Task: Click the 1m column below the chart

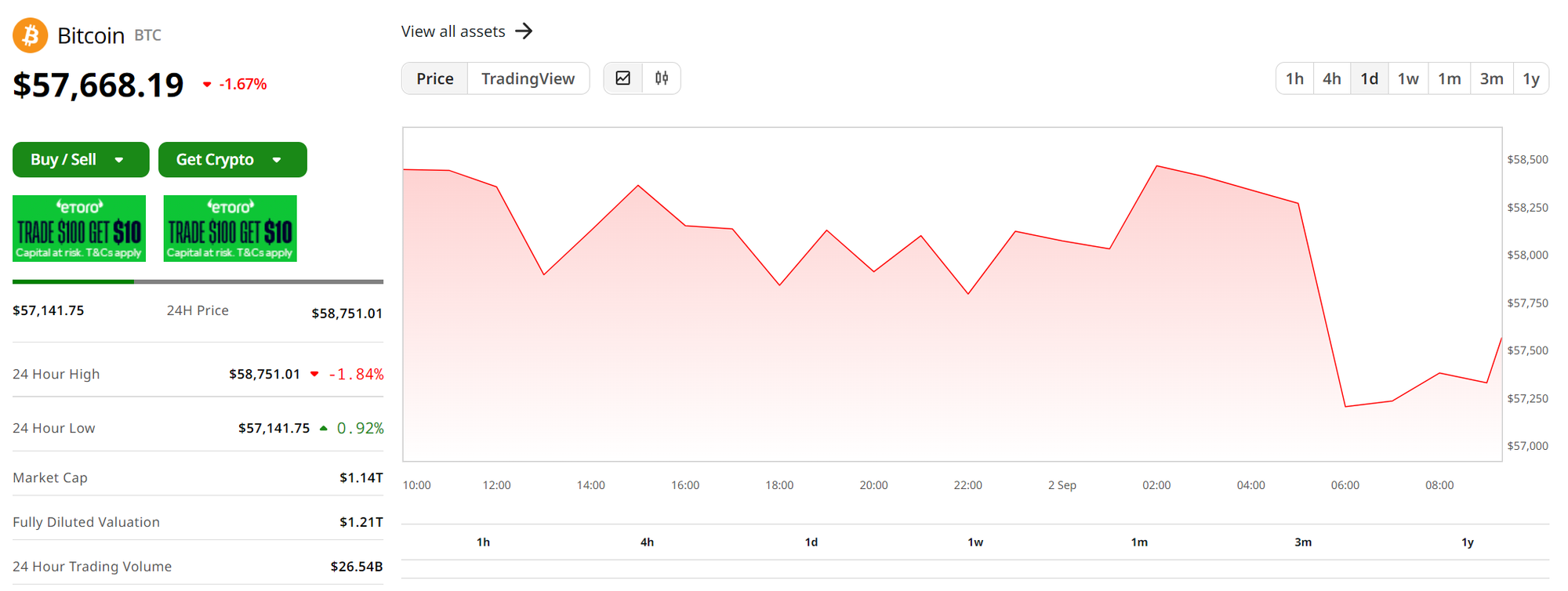Action: point(1138,542)
